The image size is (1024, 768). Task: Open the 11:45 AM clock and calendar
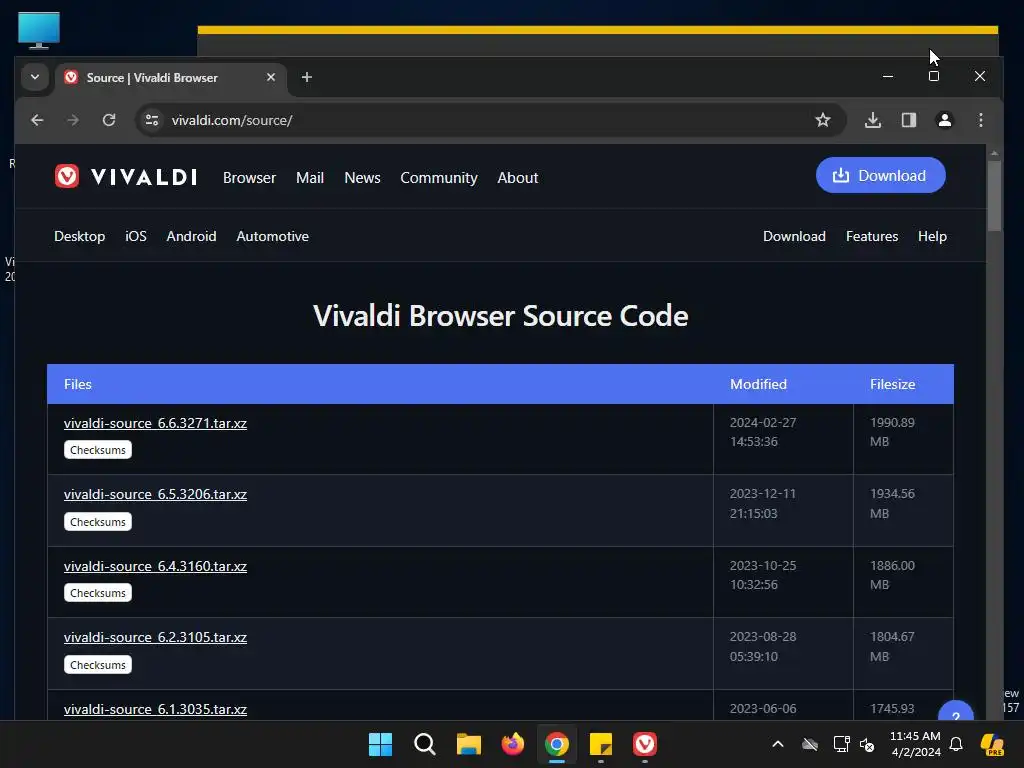click(916, 744)
